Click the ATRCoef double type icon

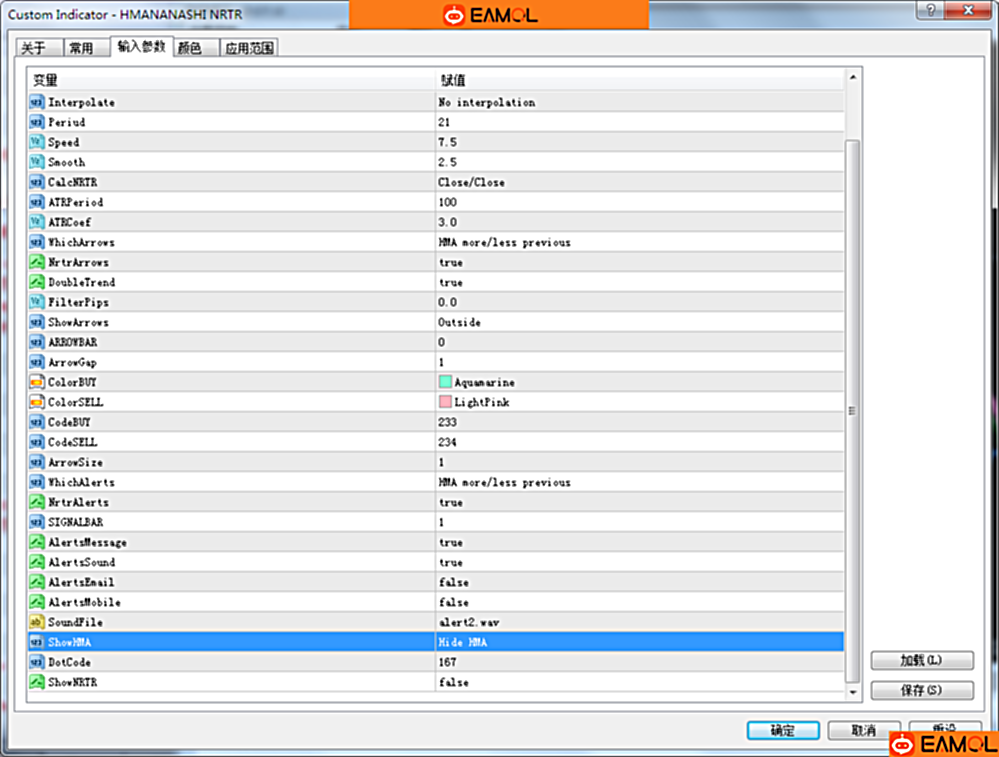(x=37, y=222)
